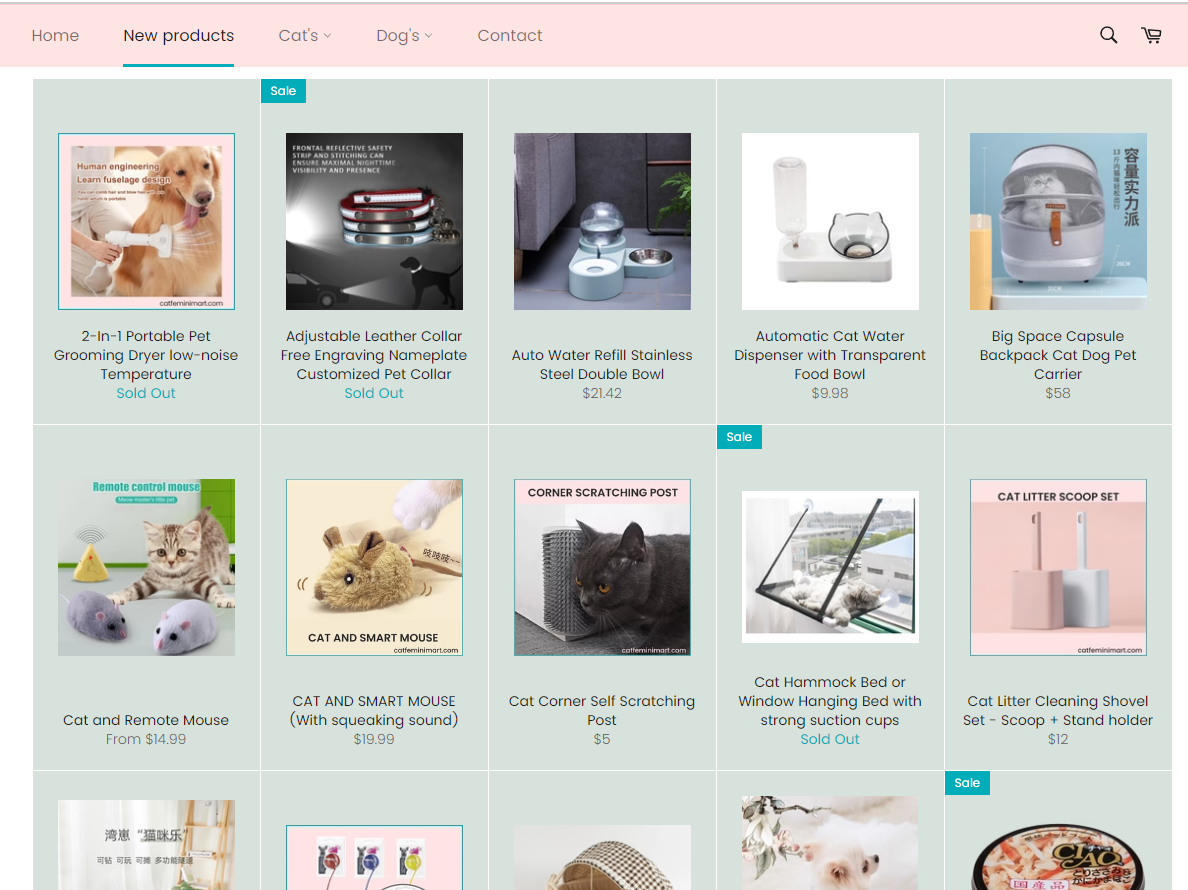Open the Cat Hammock Bed product title

click(830, 701)
